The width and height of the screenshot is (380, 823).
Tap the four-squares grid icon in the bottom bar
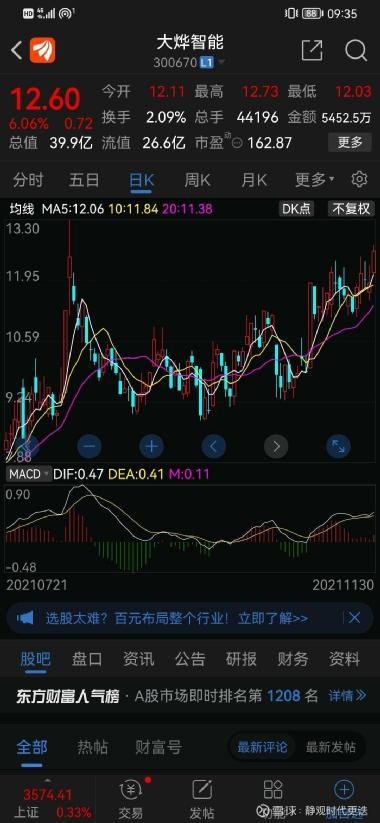273,790
